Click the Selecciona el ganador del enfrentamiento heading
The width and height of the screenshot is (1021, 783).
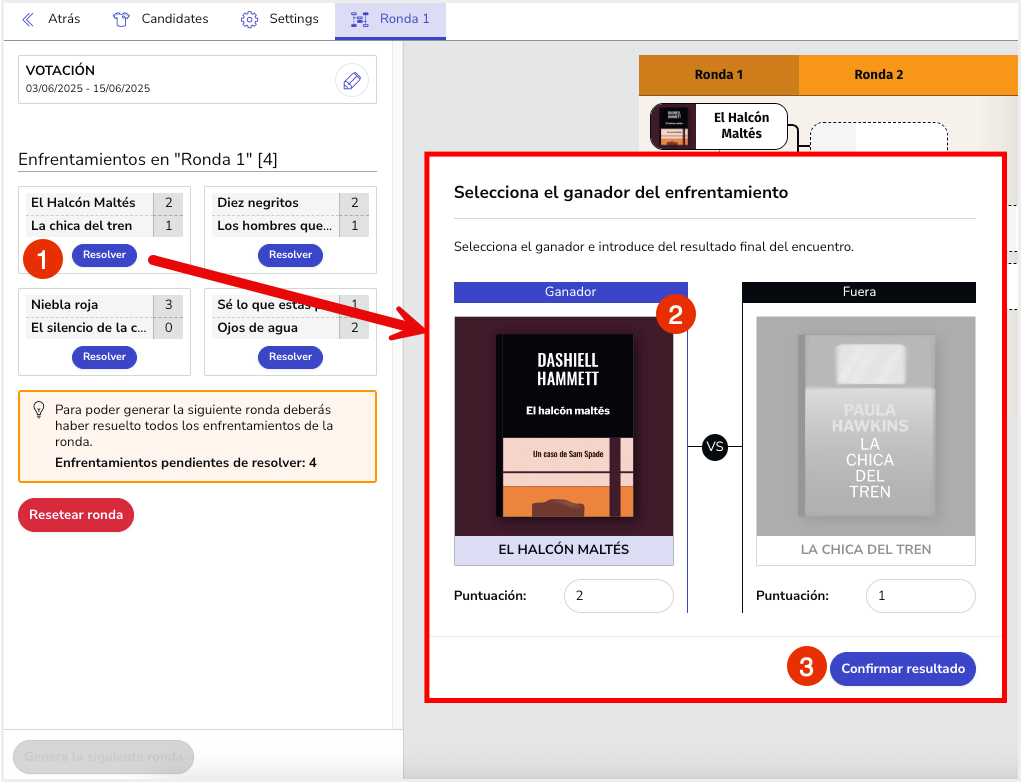pos(621,193)
